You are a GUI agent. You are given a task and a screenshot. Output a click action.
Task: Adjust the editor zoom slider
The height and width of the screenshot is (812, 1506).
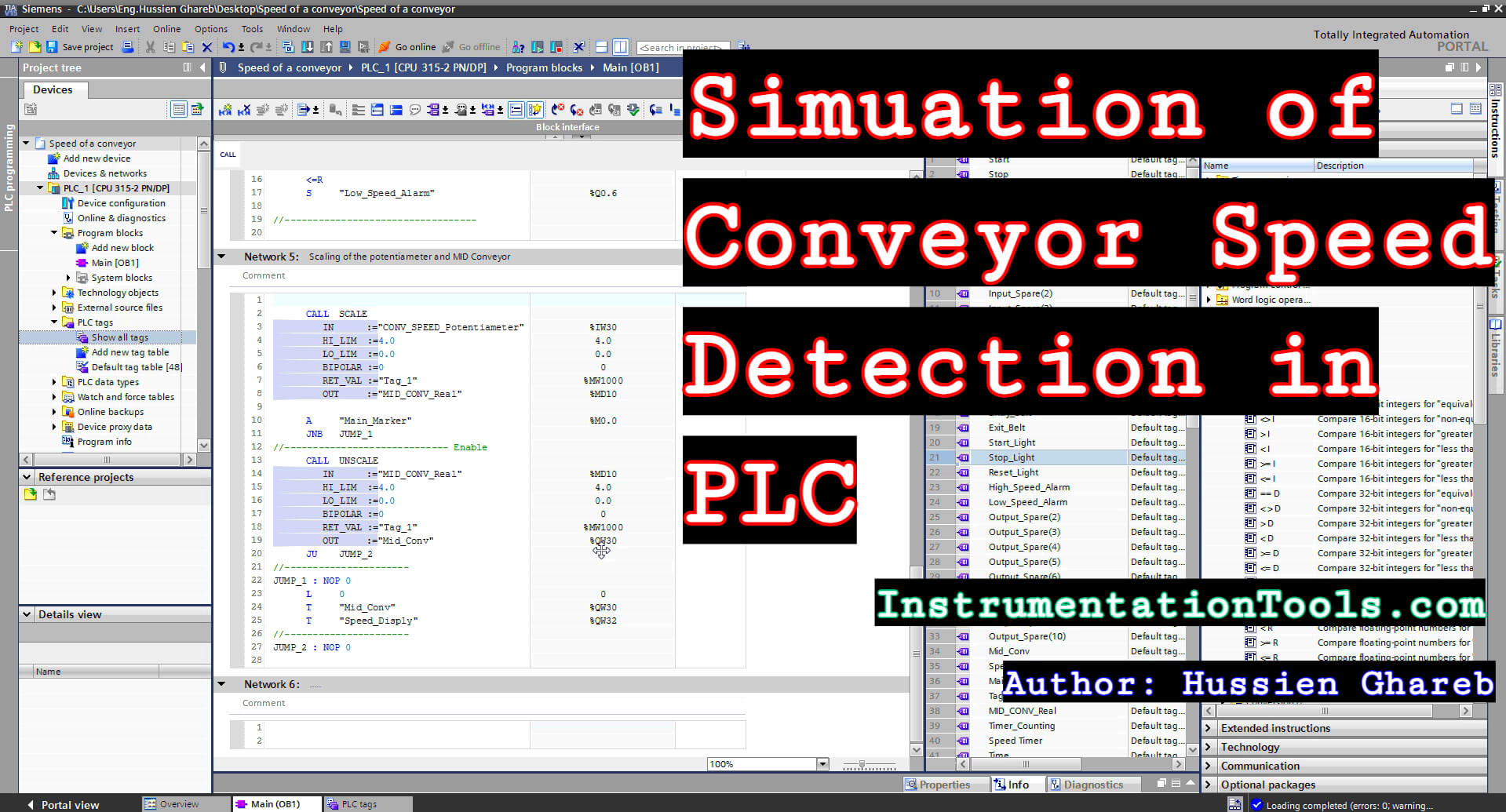(x=869, y=764)
